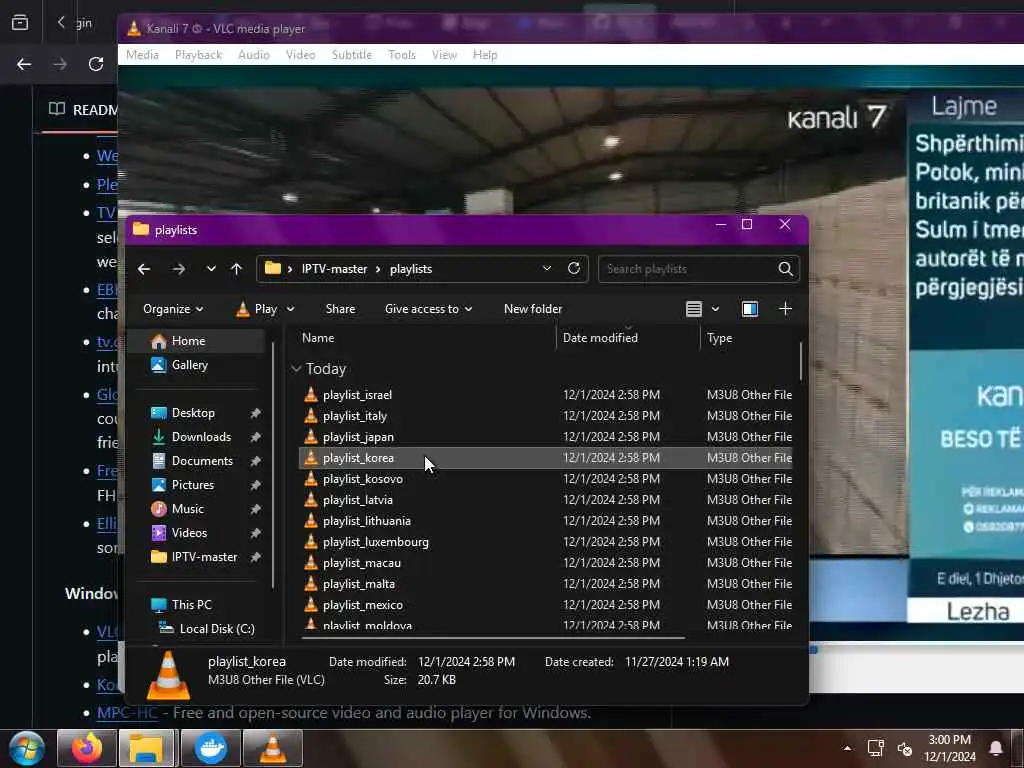Screen dimensions: 1024x768
Task: Go back in file explorer
Action: coord(144,269)
